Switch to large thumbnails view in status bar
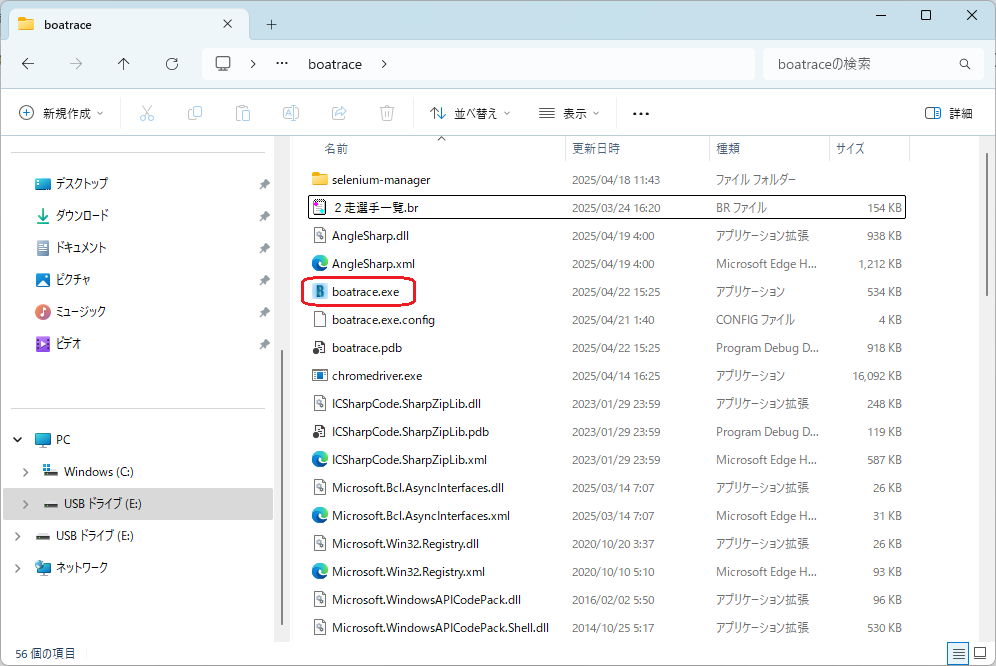The height and width of the screenshot is (666, 996). (x=980, y=654)
